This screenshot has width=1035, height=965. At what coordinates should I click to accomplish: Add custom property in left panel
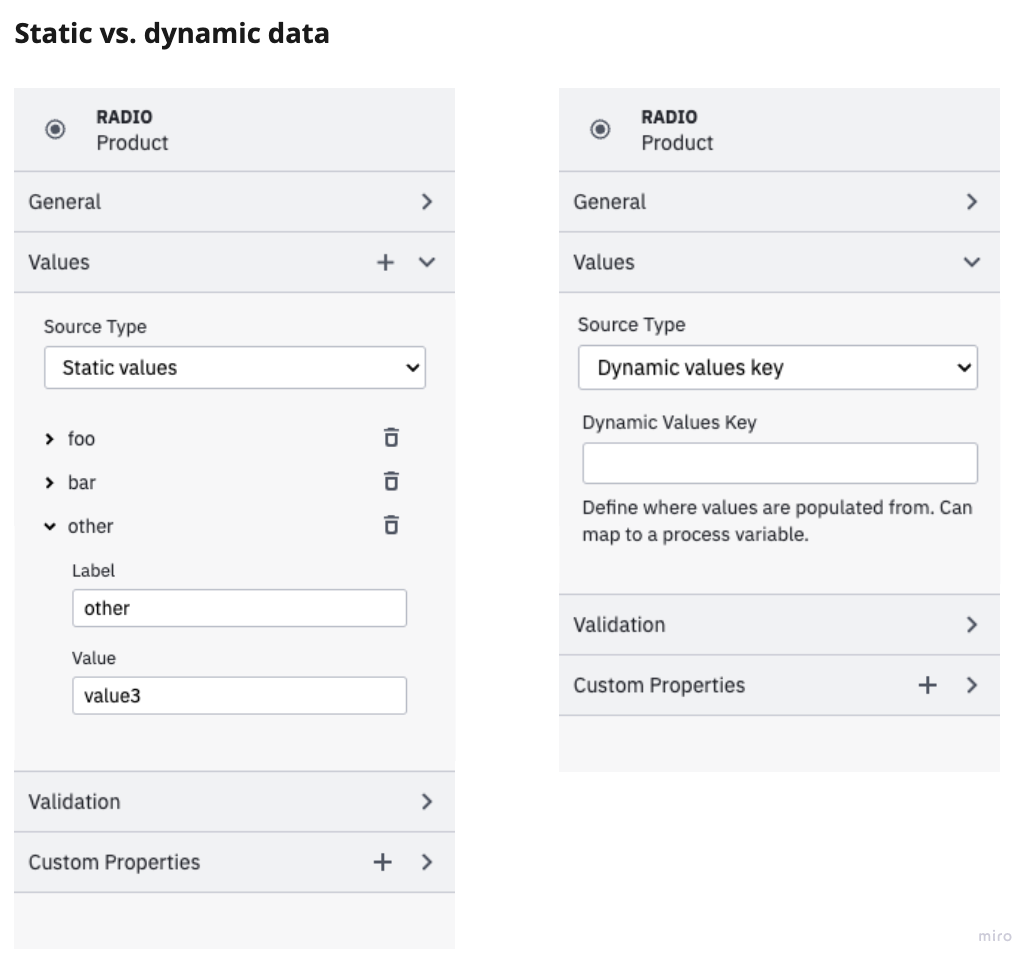tap(382, 862)
